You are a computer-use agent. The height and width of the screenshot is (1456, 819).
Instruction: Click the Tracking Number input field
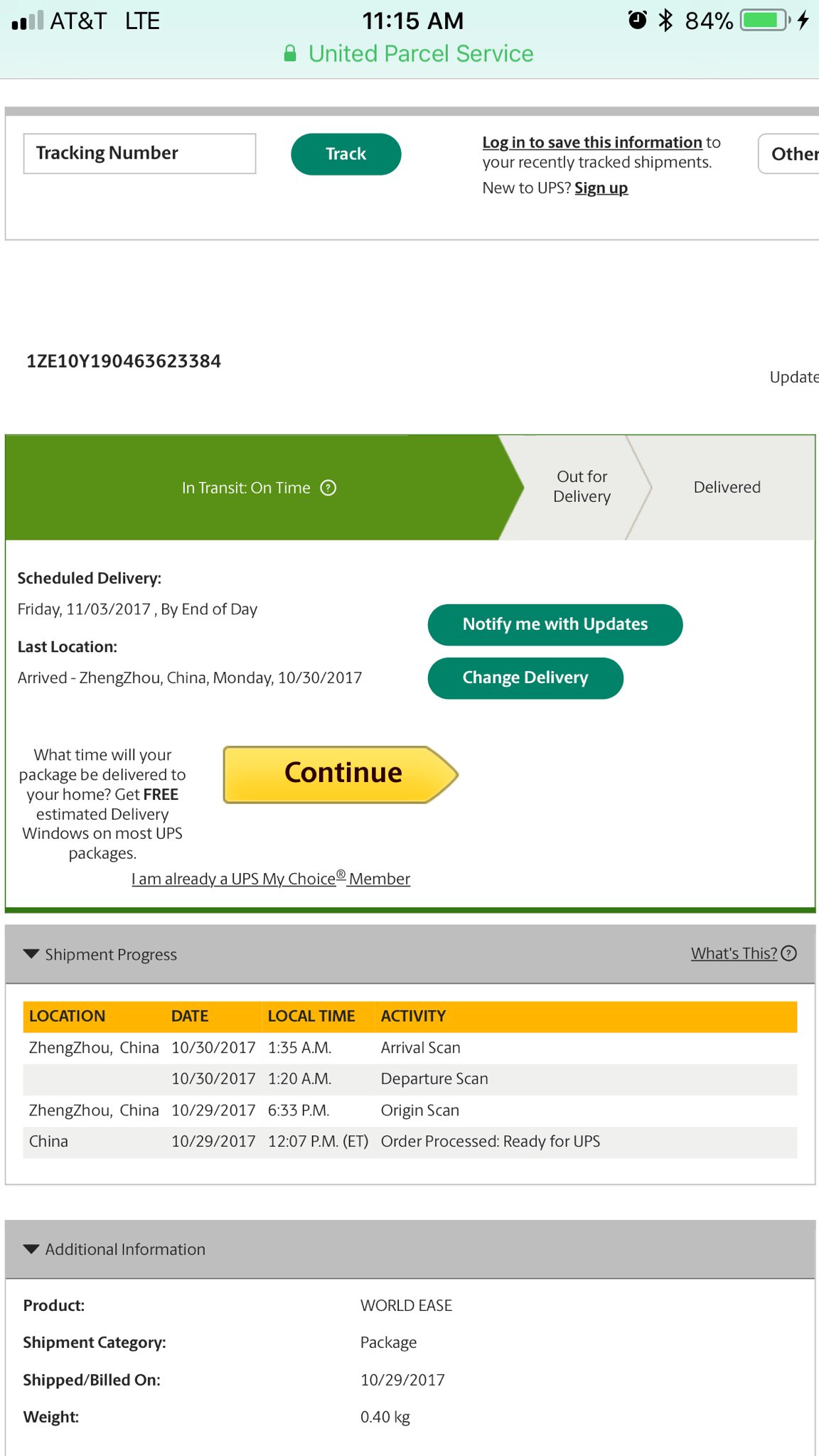139,154
